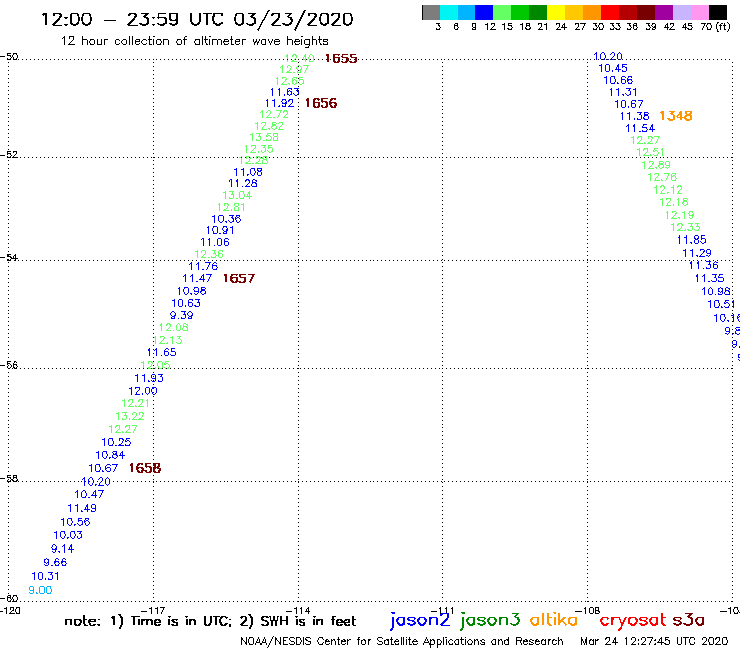The height and width of the screenshot is (650, 740).
Task: Click the wave height value 12.81
Action: pyautogui.click(x=231, y=207)
